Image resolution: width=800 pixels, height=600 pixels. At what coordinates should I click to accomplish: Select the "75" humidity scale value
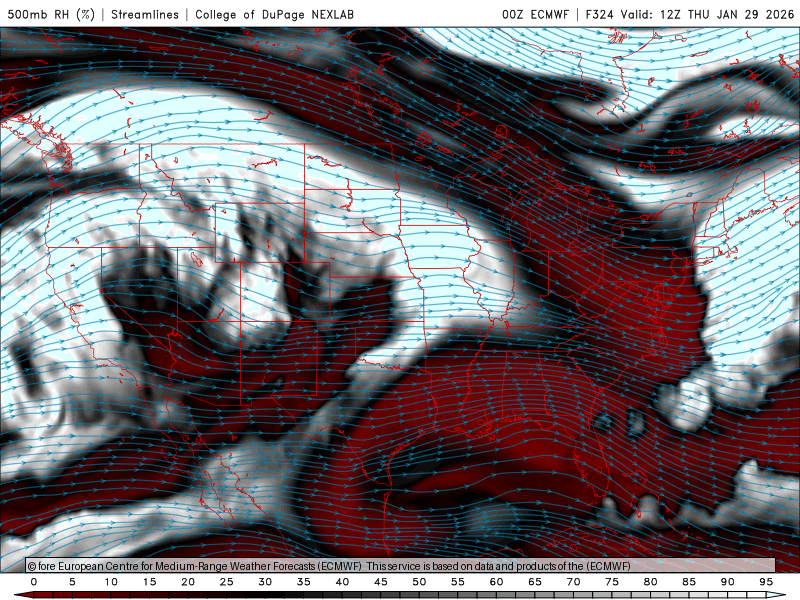click(612, 582)
